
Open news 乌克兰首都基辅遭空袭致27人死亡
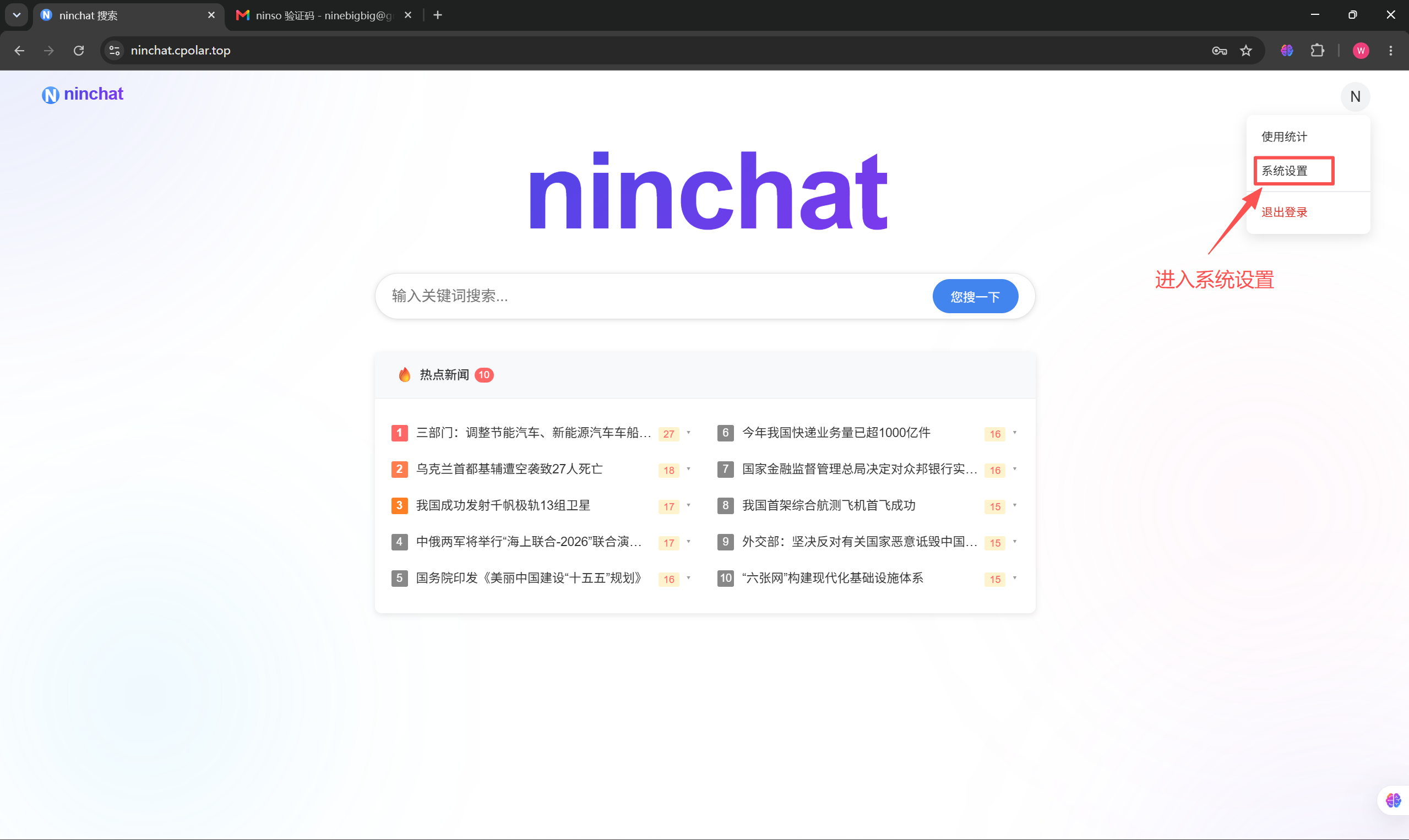click(x=509, y=468)
